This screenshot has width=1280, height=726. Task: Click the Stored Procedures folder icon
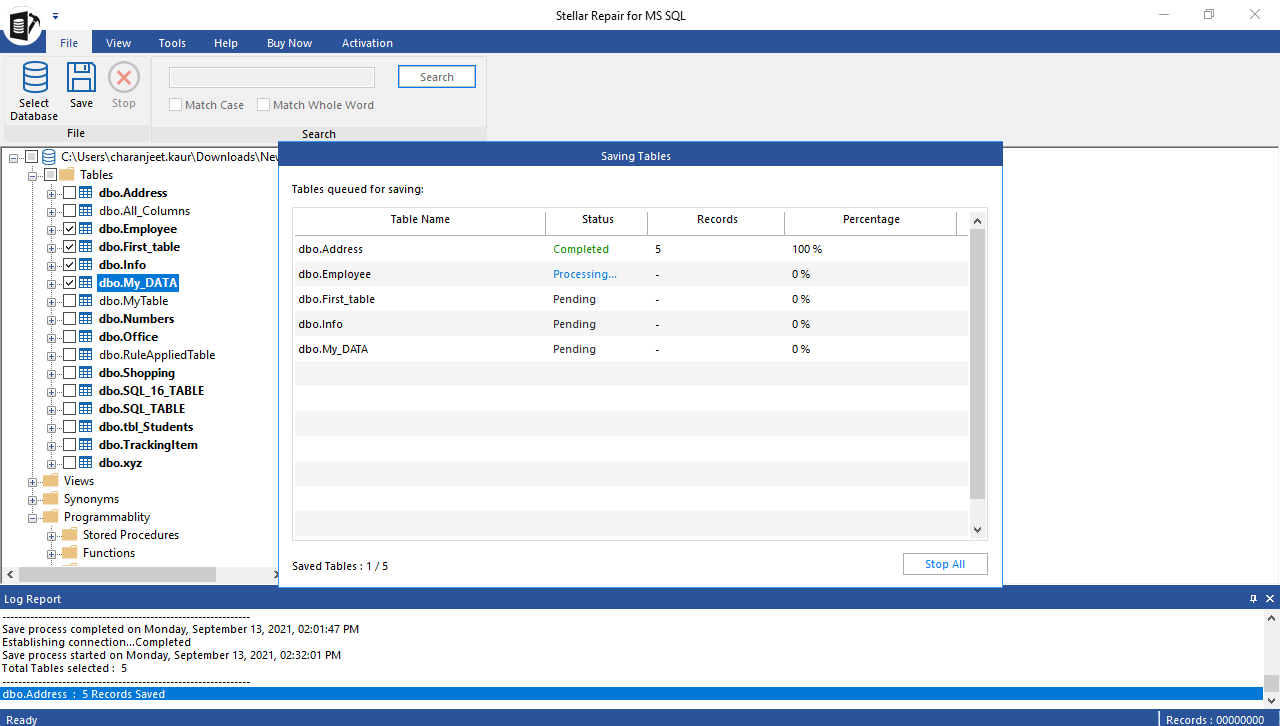70,535
